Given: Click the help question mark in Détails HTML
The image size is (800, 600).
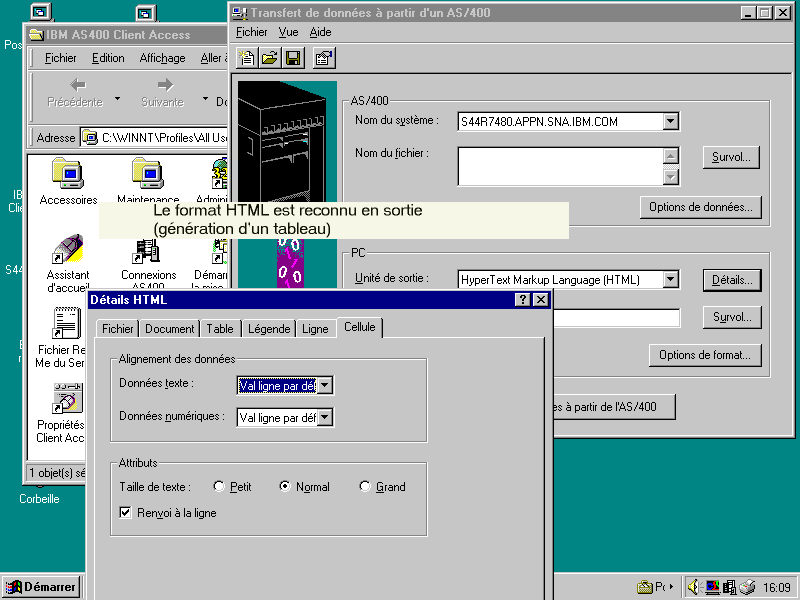Looking at the screenshot, I should (522, 299).
